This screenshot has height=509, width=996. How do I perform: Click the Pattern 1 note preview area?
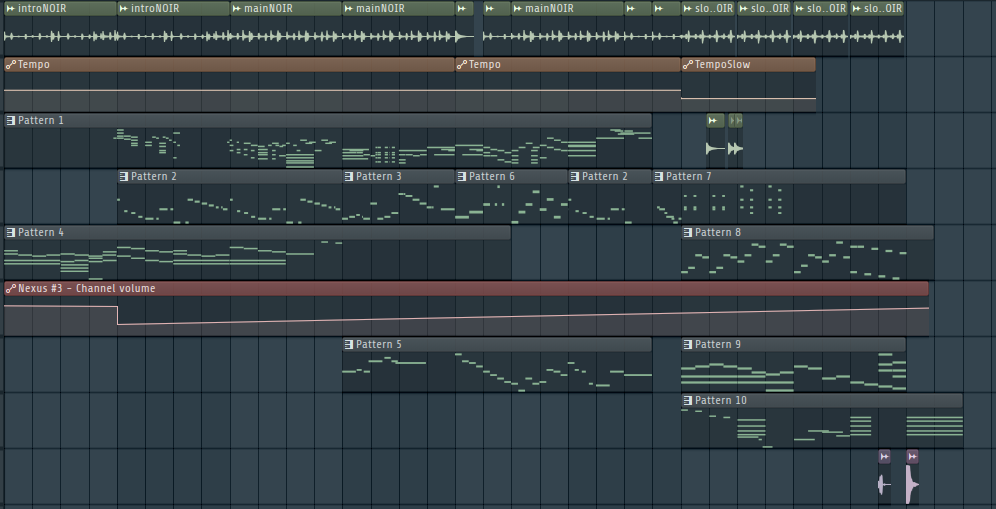pos(328,147)
